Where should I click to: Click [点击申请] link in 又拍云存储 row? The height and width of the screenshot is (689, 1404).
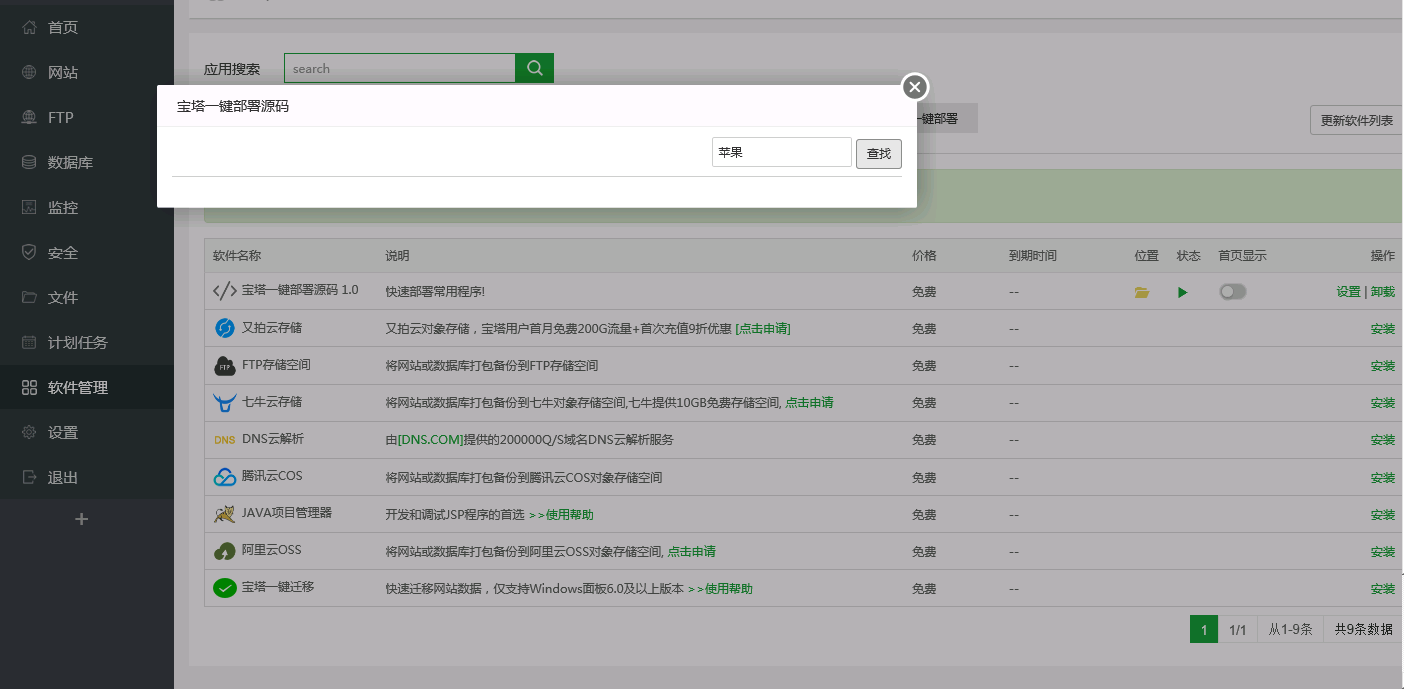763,329
